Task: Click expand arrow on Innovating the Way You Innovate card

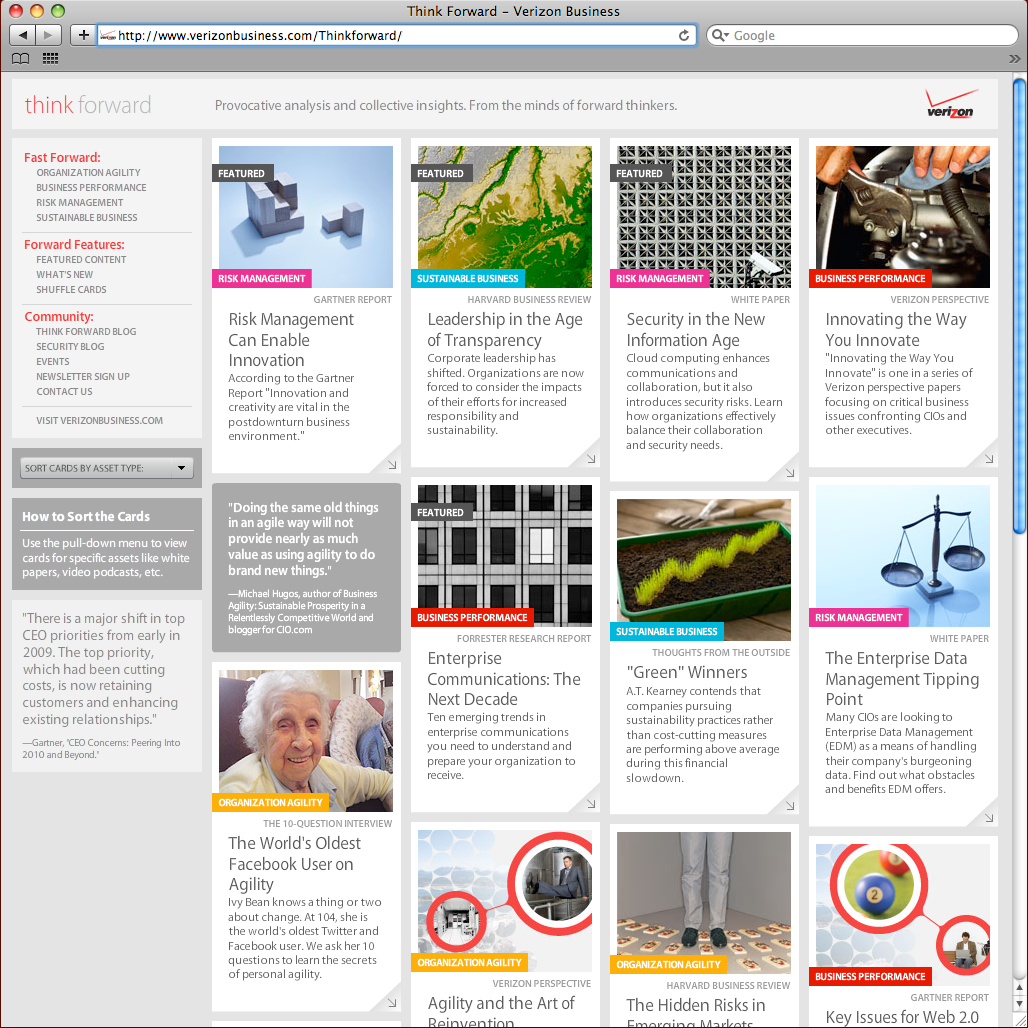Action: click(x=989, y=459)
